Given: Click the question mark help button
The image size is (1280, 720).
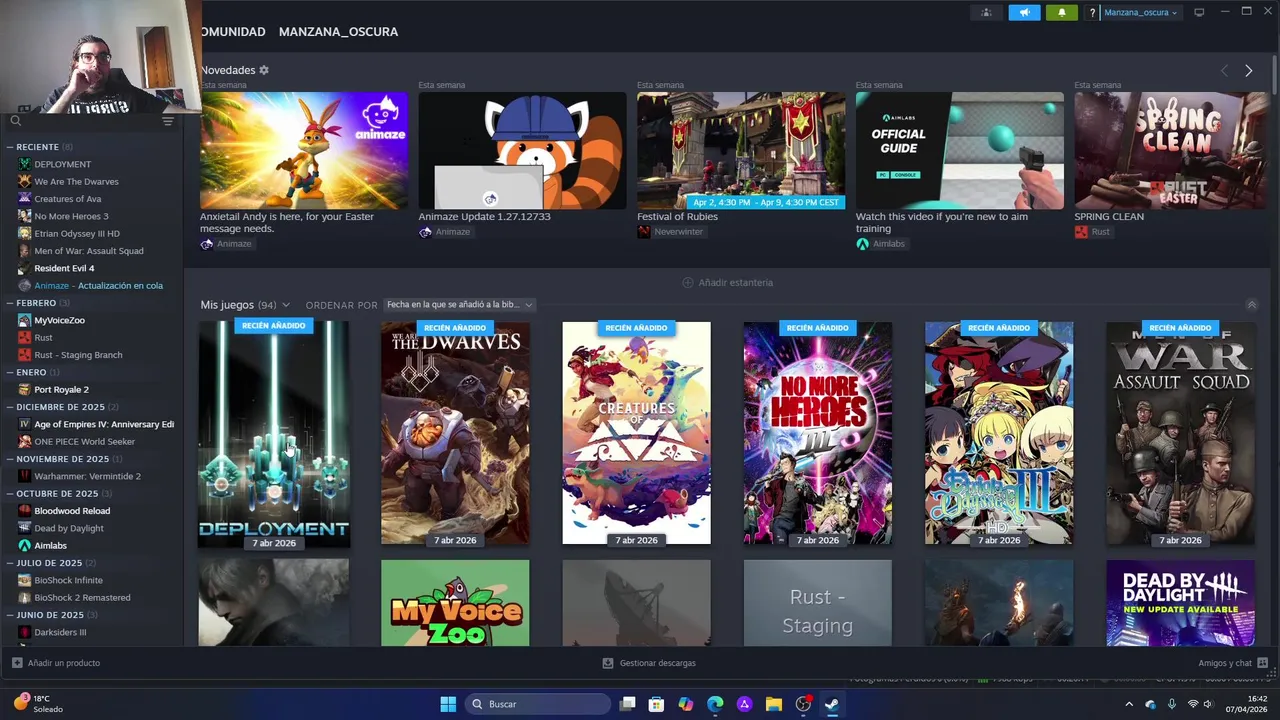Looking at the screenshot, I should tap(1092, 13).
